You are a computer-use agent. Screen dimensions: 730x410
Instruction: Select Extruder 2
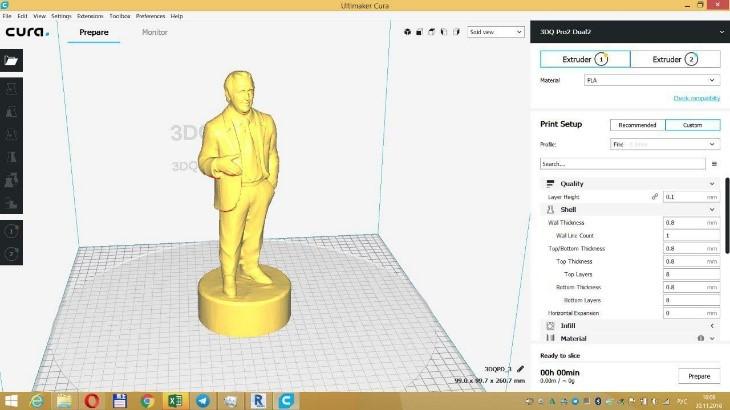point(675,59)
